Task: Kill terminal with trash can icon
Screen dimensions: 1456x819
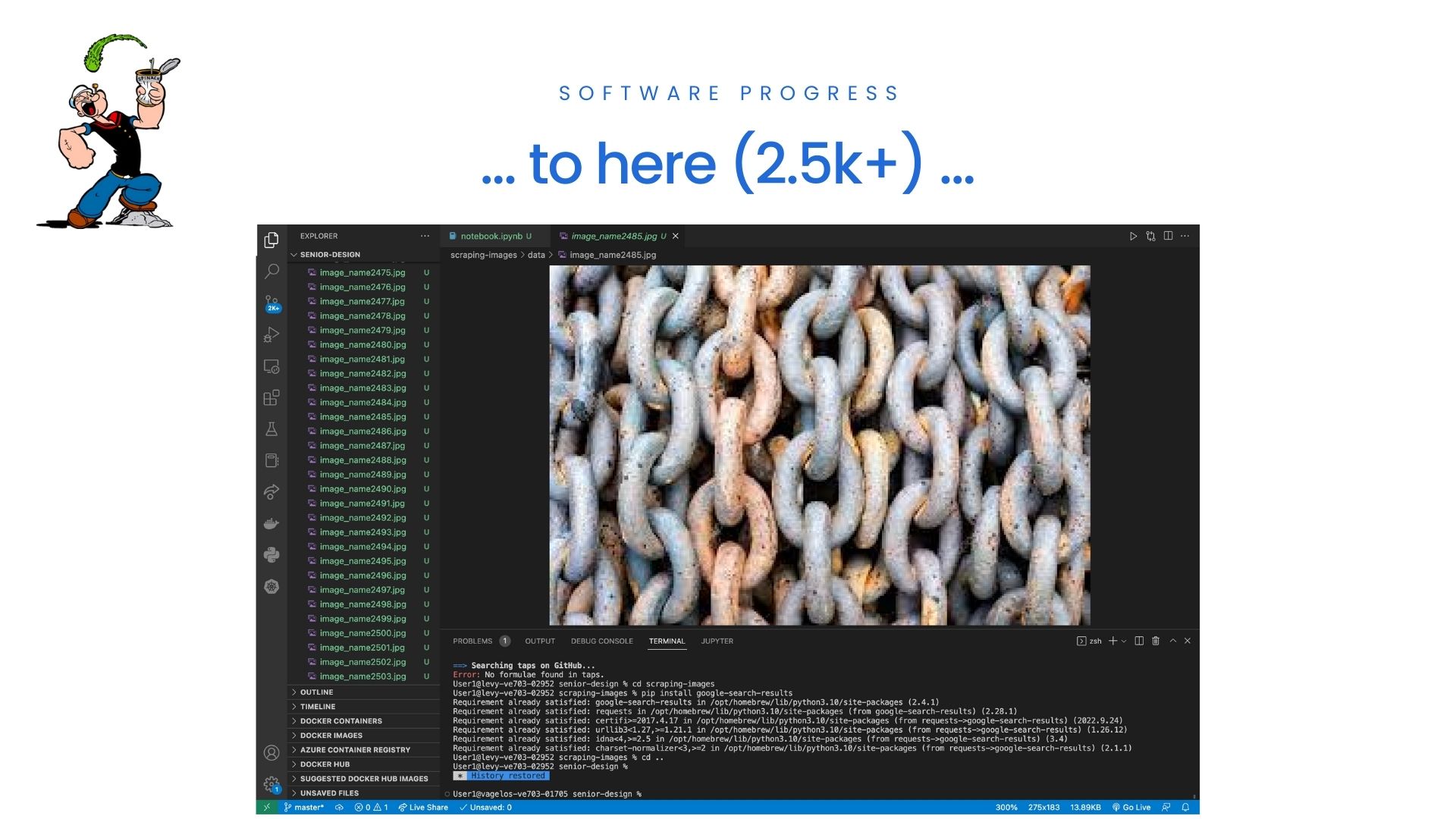Action: [x=1156, y=641]
